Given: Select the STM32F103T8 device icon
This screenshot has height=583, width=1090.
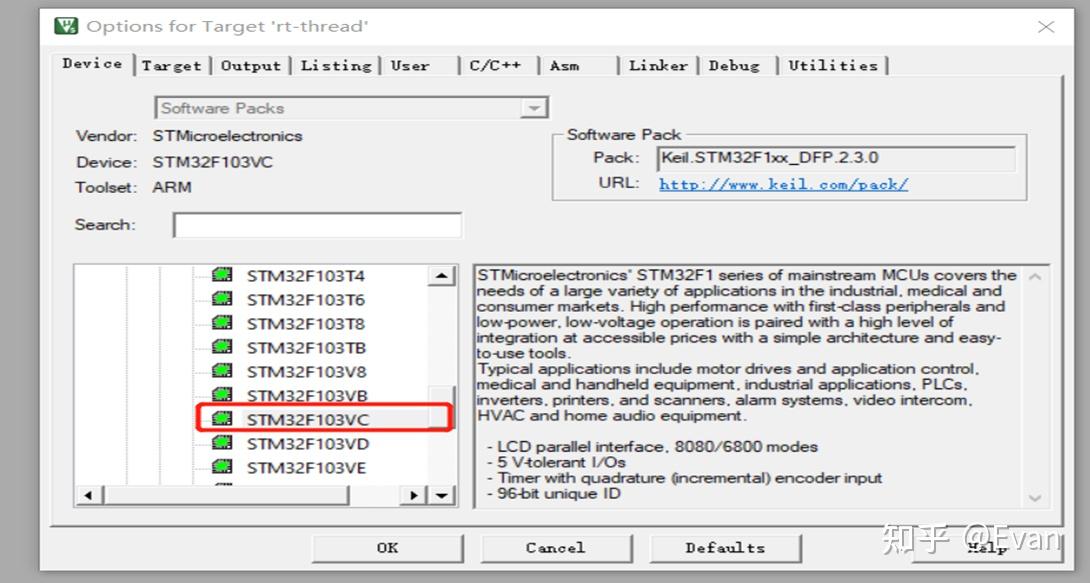Looking at the screenshot, I should (220, 323).
